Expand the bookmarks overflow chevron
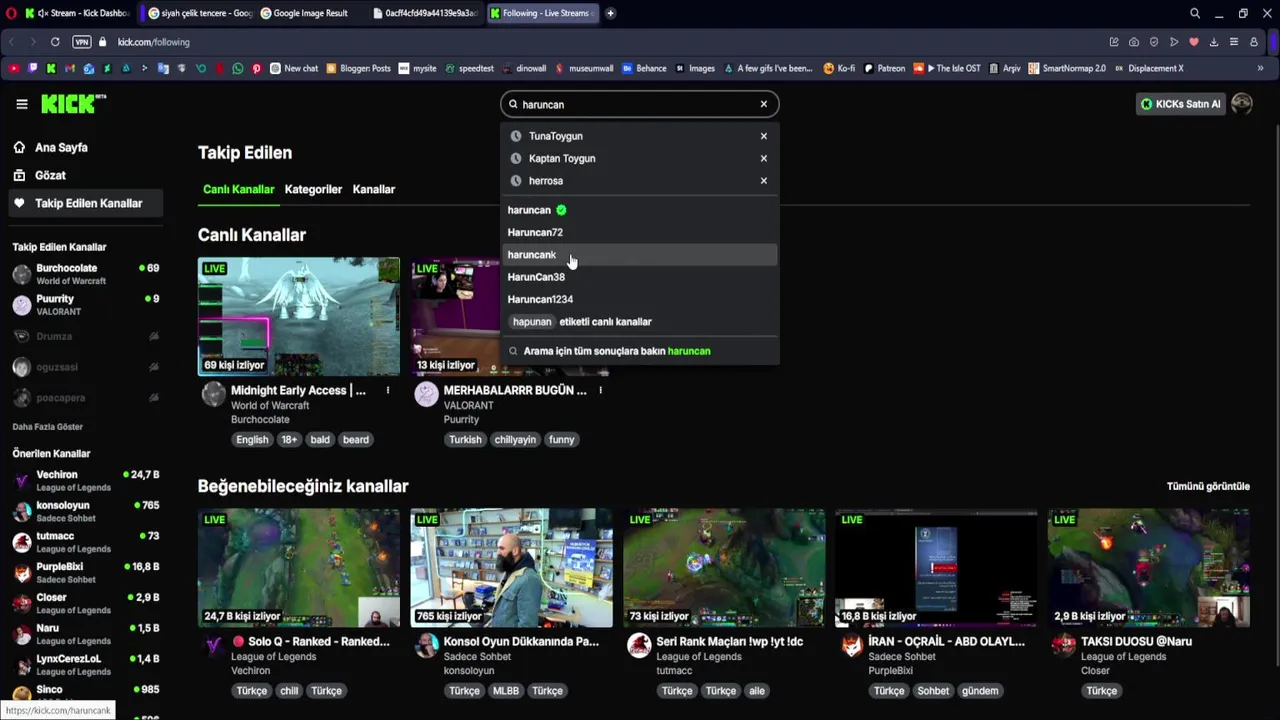The height and width of the screenshot is (720, 1280). coord(1260,69)
